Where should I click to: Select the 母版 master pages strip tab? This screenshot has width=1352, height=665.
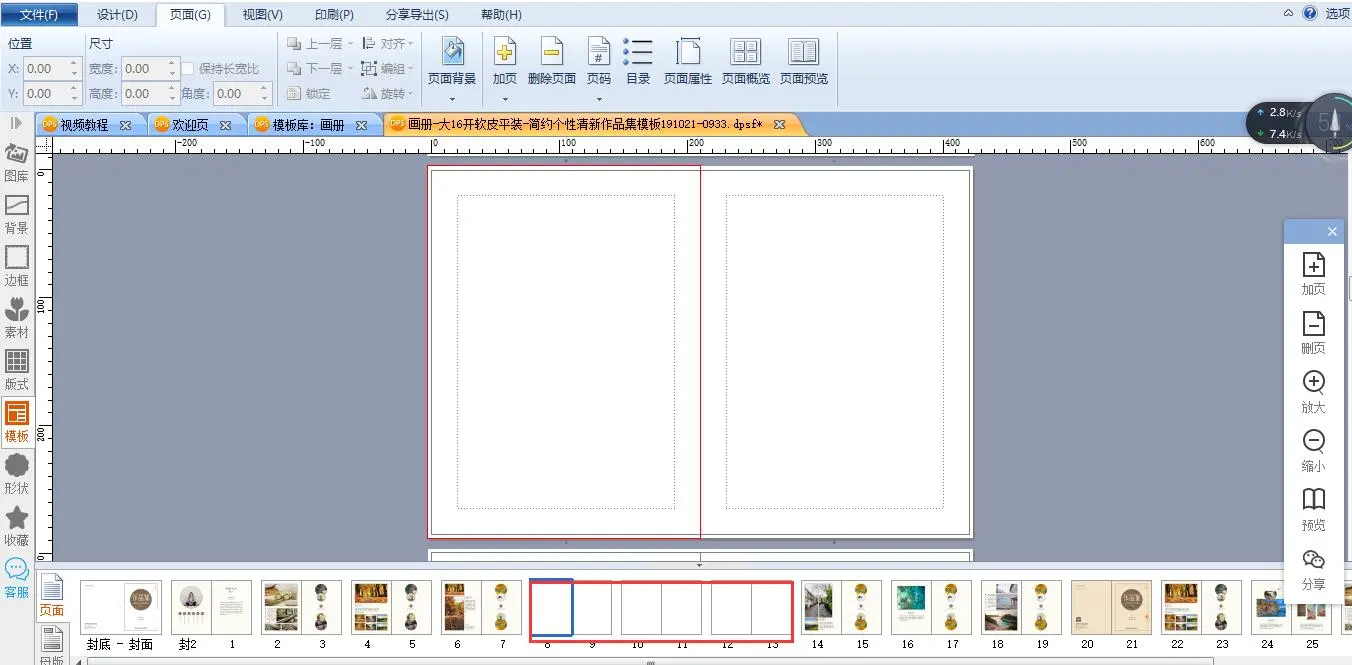[51, 645]
